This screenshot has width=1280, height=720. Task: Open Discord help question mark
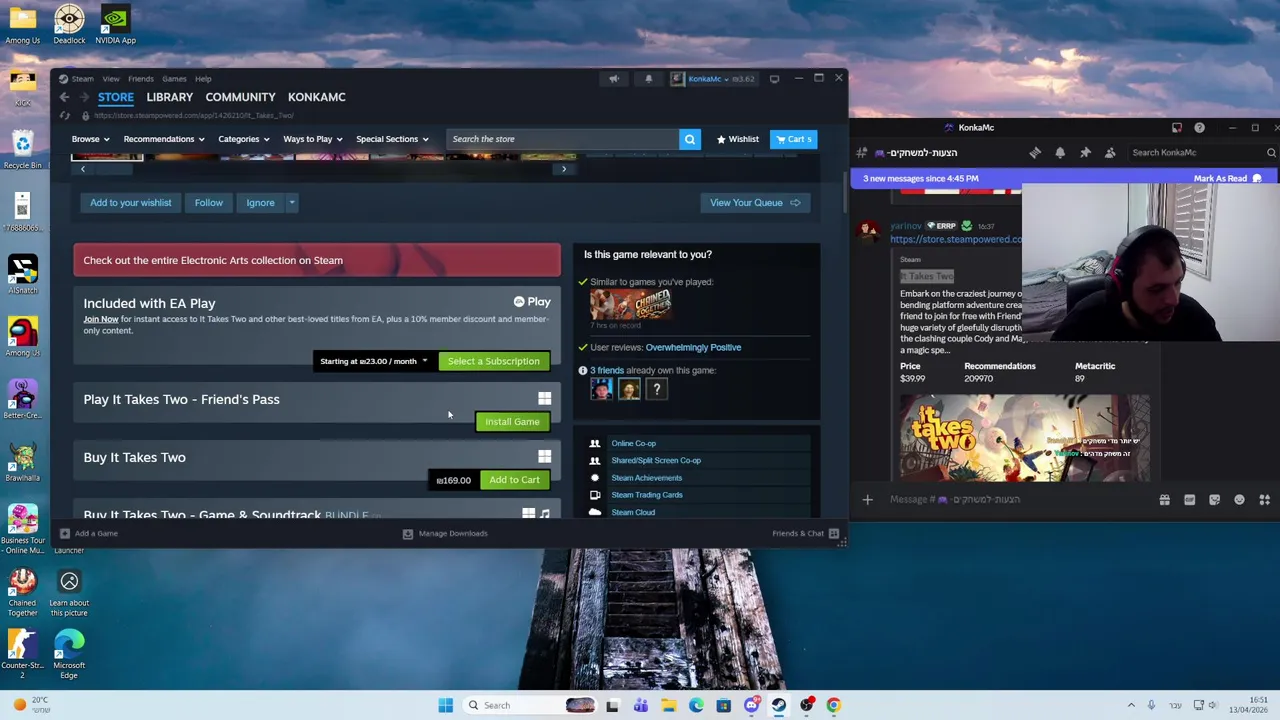tap(1199, 127)
